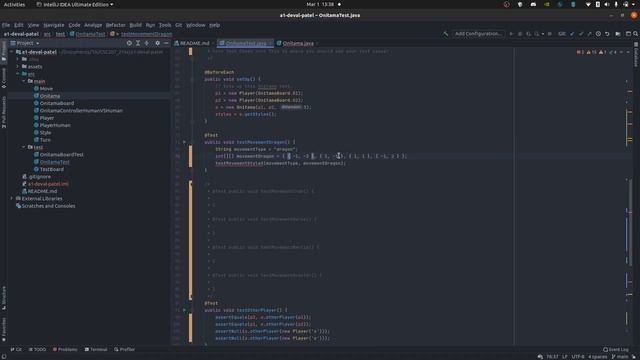Screen dimensions: 640x360
Task: Click the Build project hammer icon
Action: (x=445, y=34)
